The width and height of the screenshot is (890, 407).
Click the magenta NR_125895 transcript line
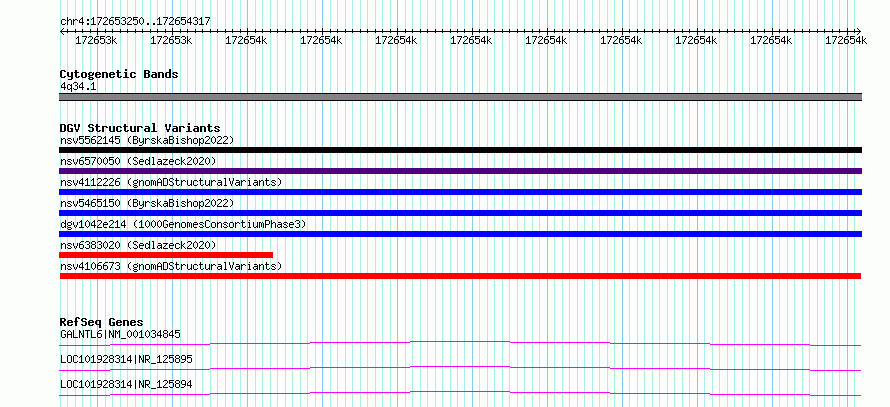click(460, 368)
